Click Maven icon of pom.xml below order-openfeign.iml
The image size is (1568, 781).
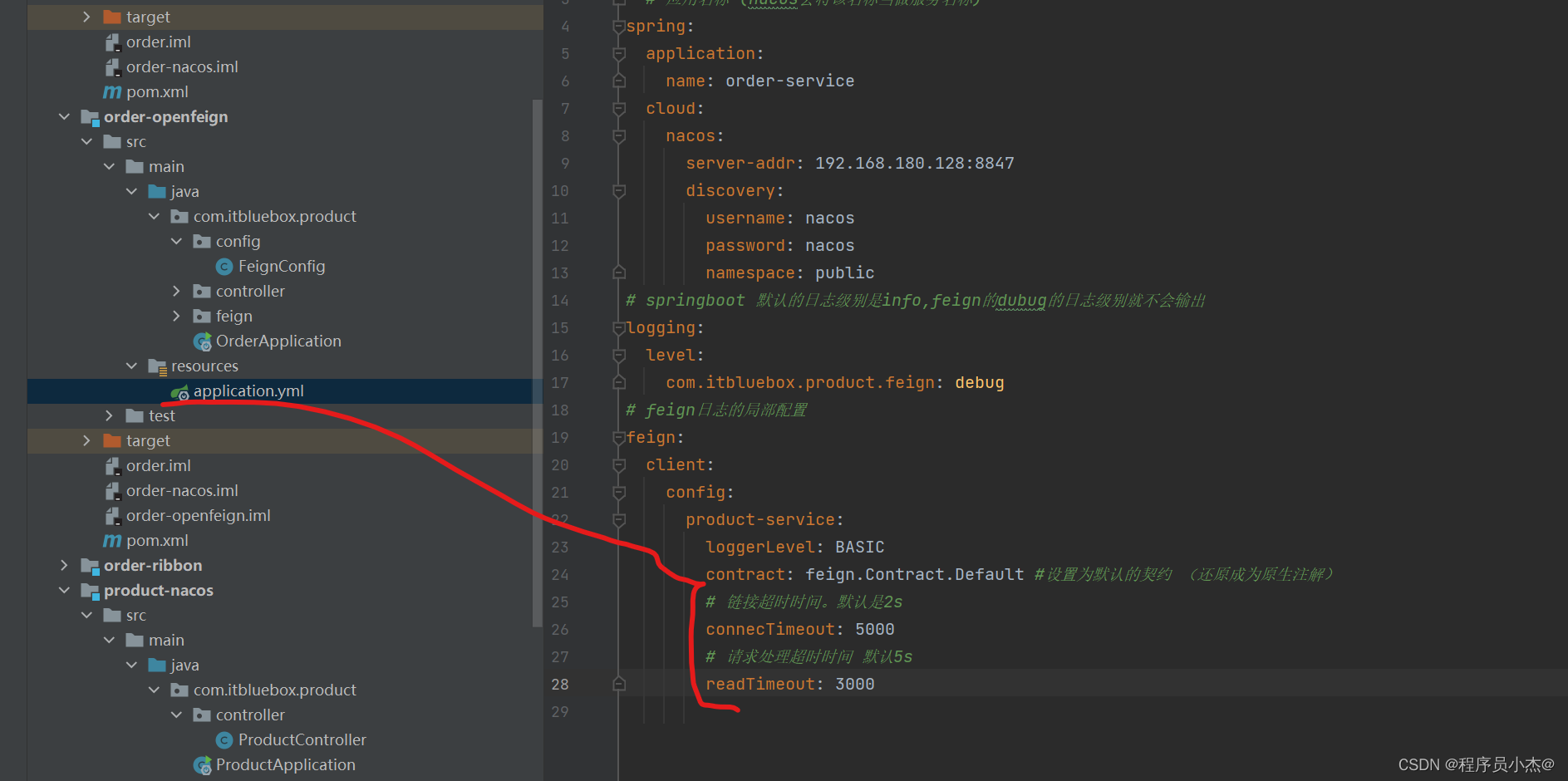coord(112,541)
